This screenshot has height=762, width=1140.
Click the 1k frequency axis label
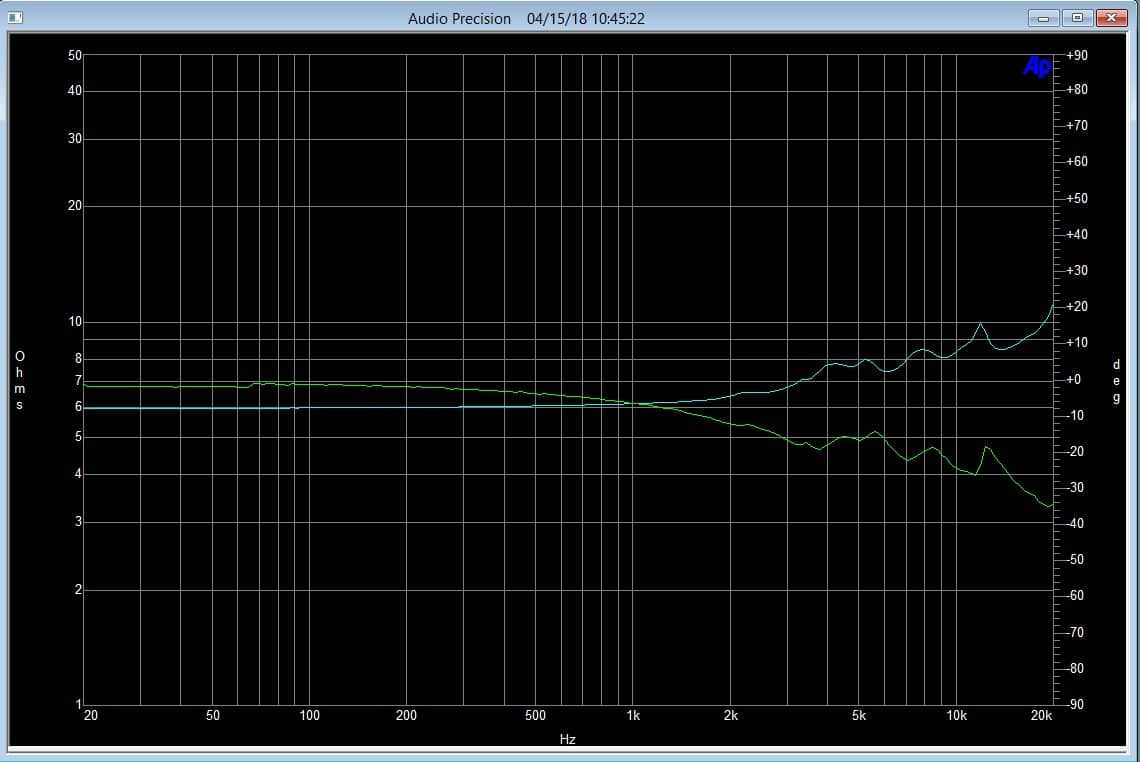point(633,715)
